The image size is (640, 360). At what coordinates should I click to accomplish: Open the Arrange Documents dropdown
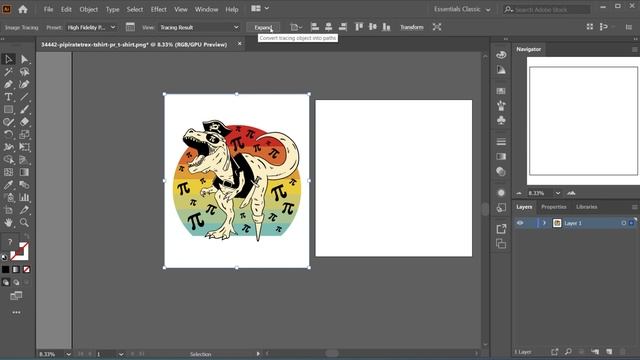[x=260, y=8]
